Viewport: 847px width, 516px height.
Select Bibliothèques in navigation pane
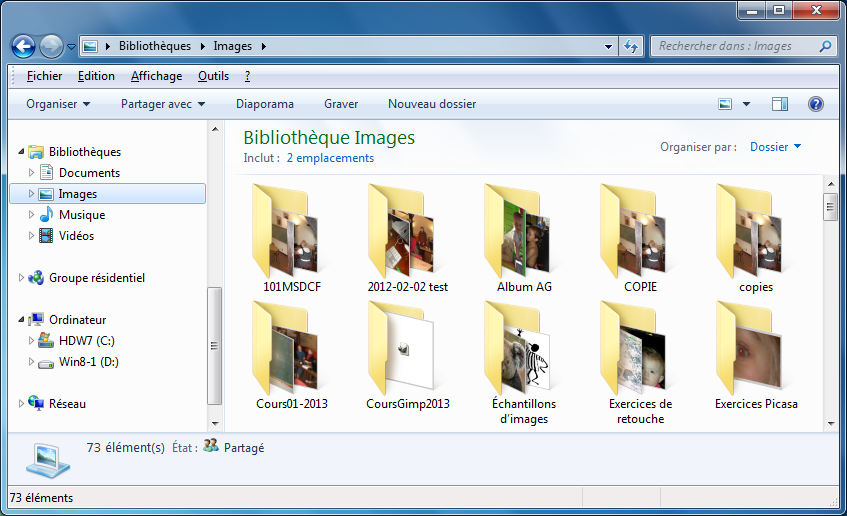pos(85,152)
